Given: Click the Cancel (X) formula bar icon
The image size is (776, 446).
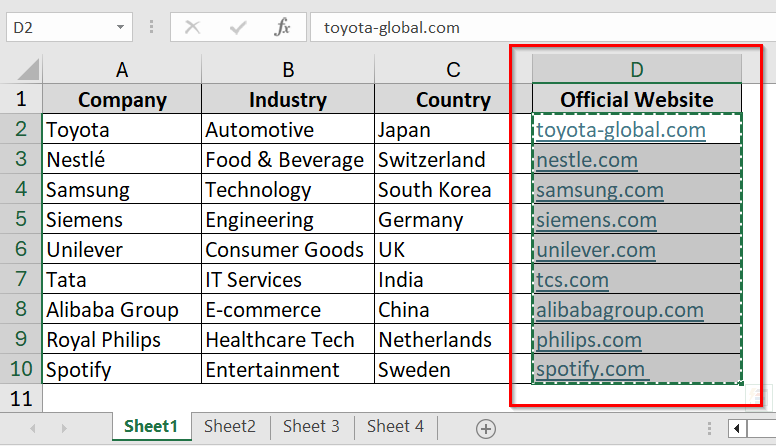Looking at the screenshot, I should [192, 27].
